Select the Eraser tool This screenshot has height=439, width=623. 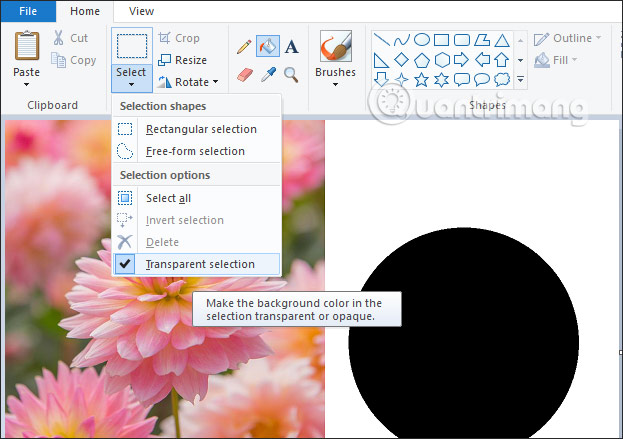point(245,74)
